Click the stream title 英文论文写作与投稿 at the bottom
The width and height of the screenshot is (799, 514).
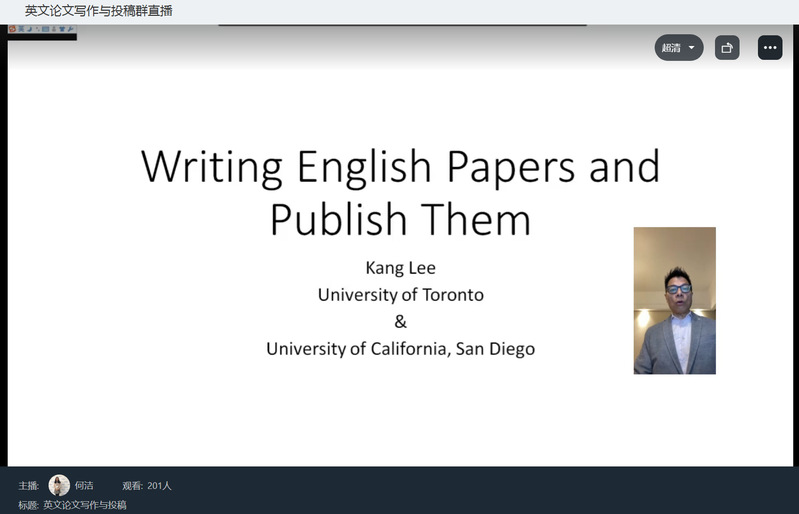point(84,505)
